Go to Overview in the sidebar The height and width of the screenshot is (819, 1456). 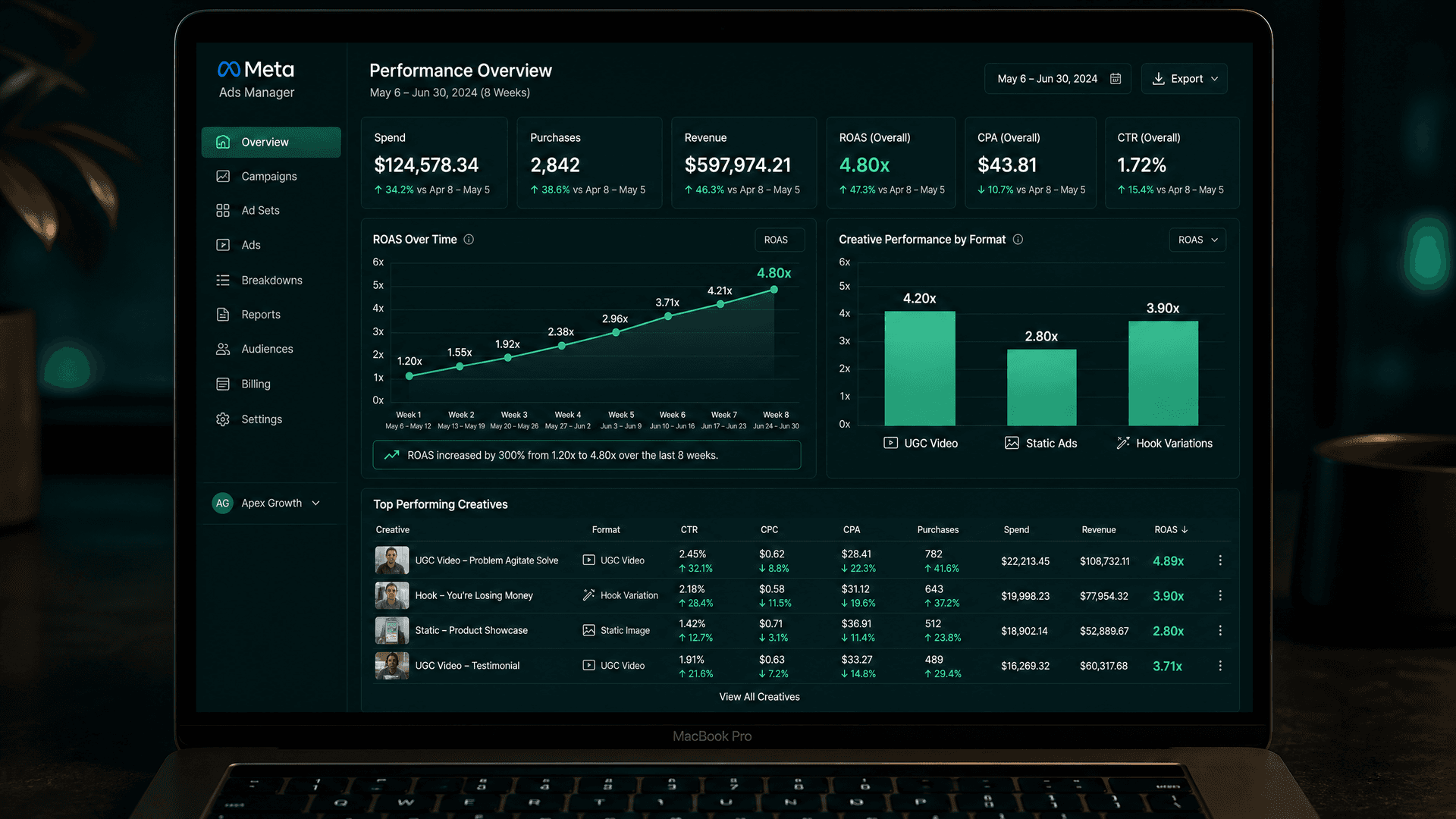[271, 142]
